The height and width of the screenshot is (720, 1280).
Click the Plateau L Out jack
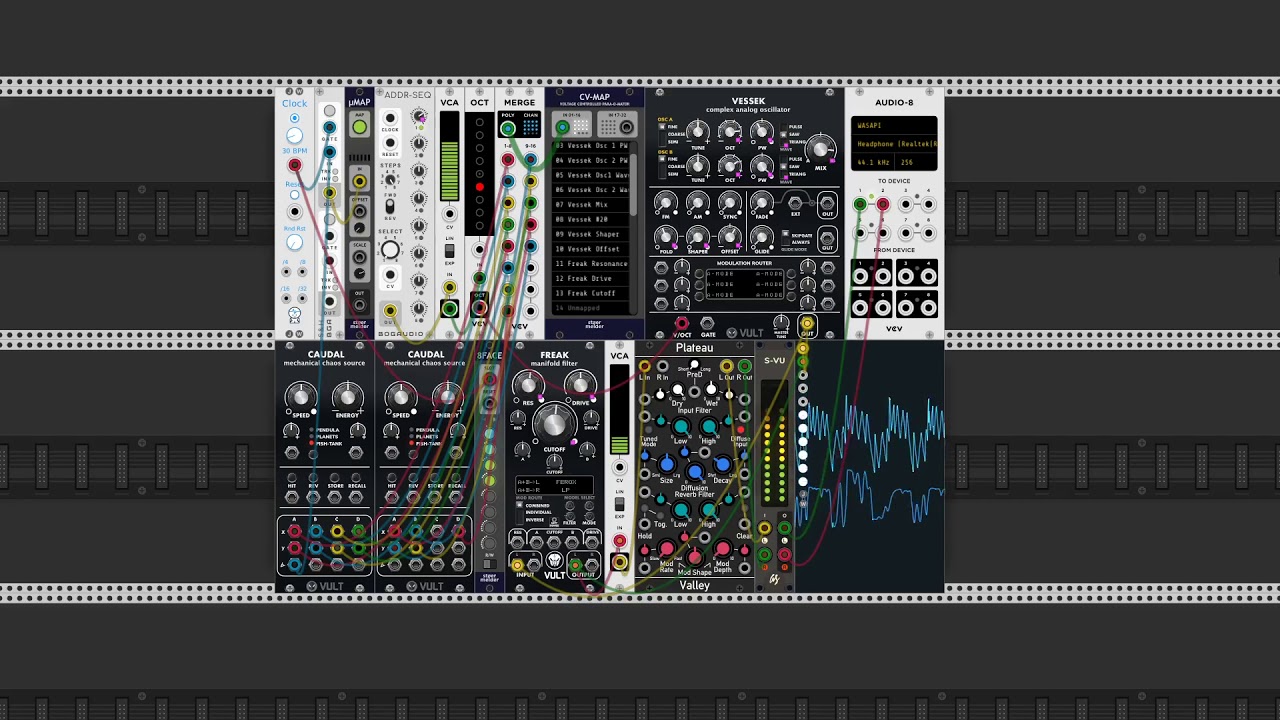pyautogui.click(x=726, y=366)
